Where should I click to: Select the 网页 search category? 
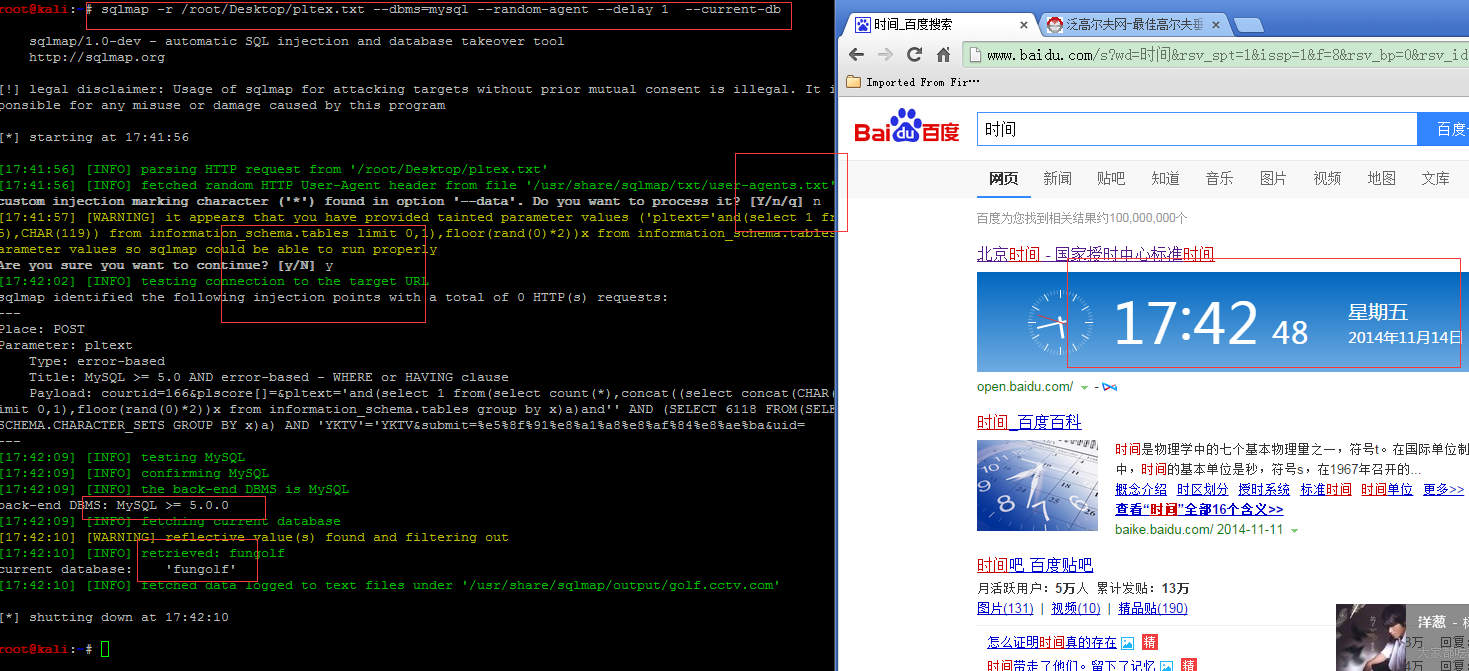pyautogui.click(x=1003, y=178)
